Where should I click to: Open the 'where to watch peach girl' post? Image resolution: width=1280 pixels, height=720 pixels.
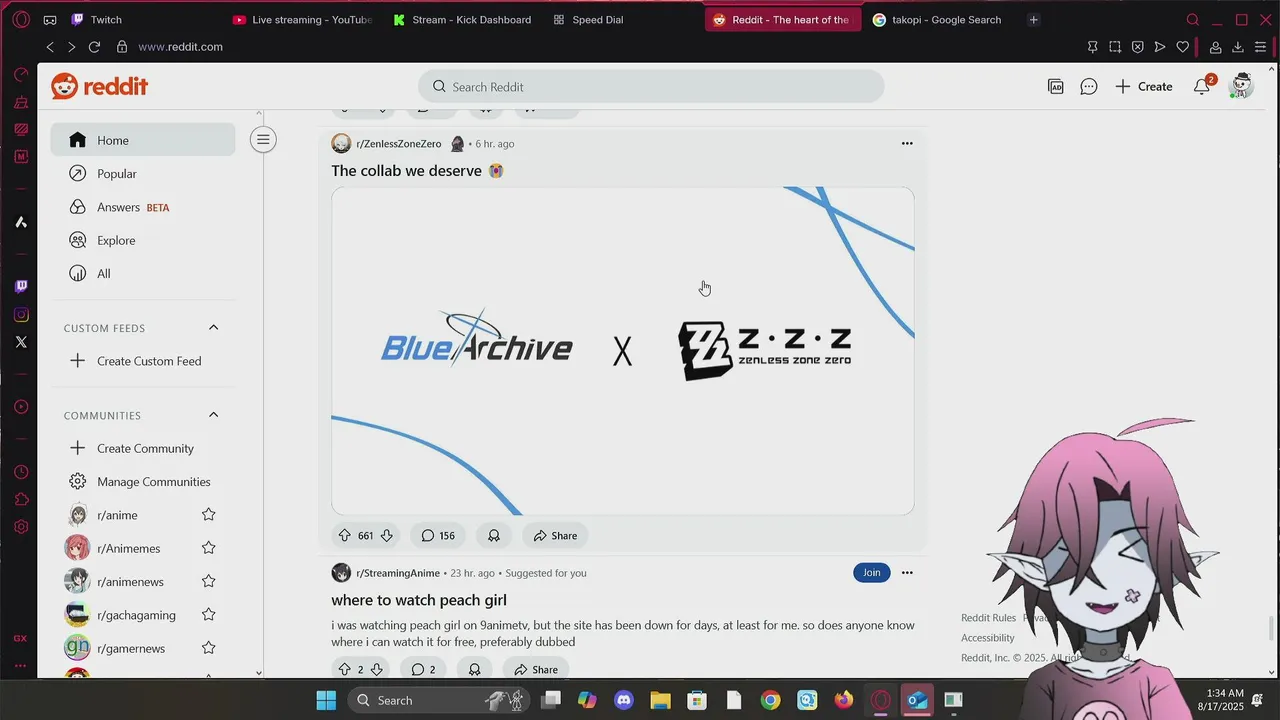tap(419, 600)
